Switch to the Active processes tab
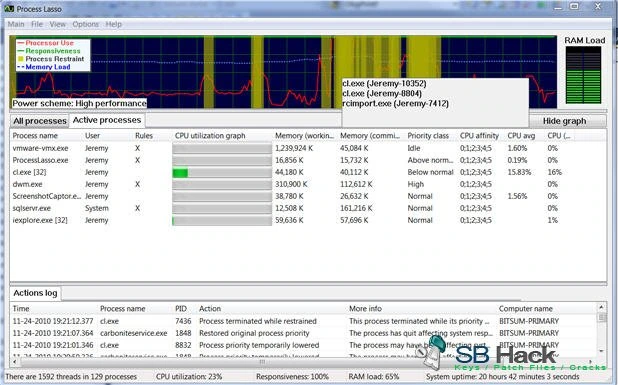Image resolution: width=618 pixels, height=385 pixels. pos(107,120)
